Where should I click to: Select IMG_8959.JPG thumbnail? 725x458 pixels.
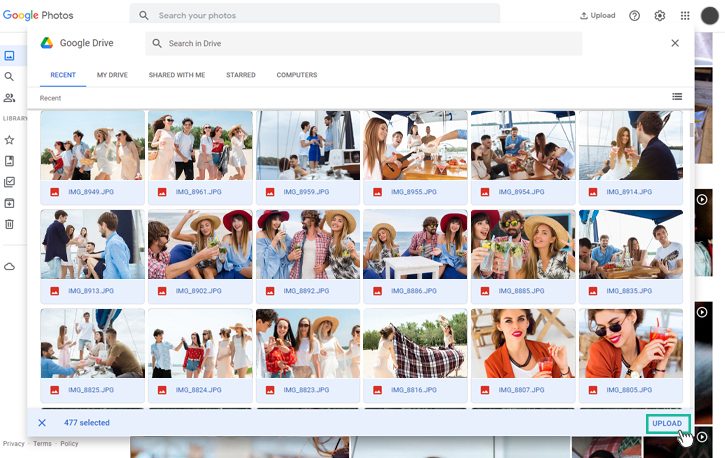coord(308,145)
